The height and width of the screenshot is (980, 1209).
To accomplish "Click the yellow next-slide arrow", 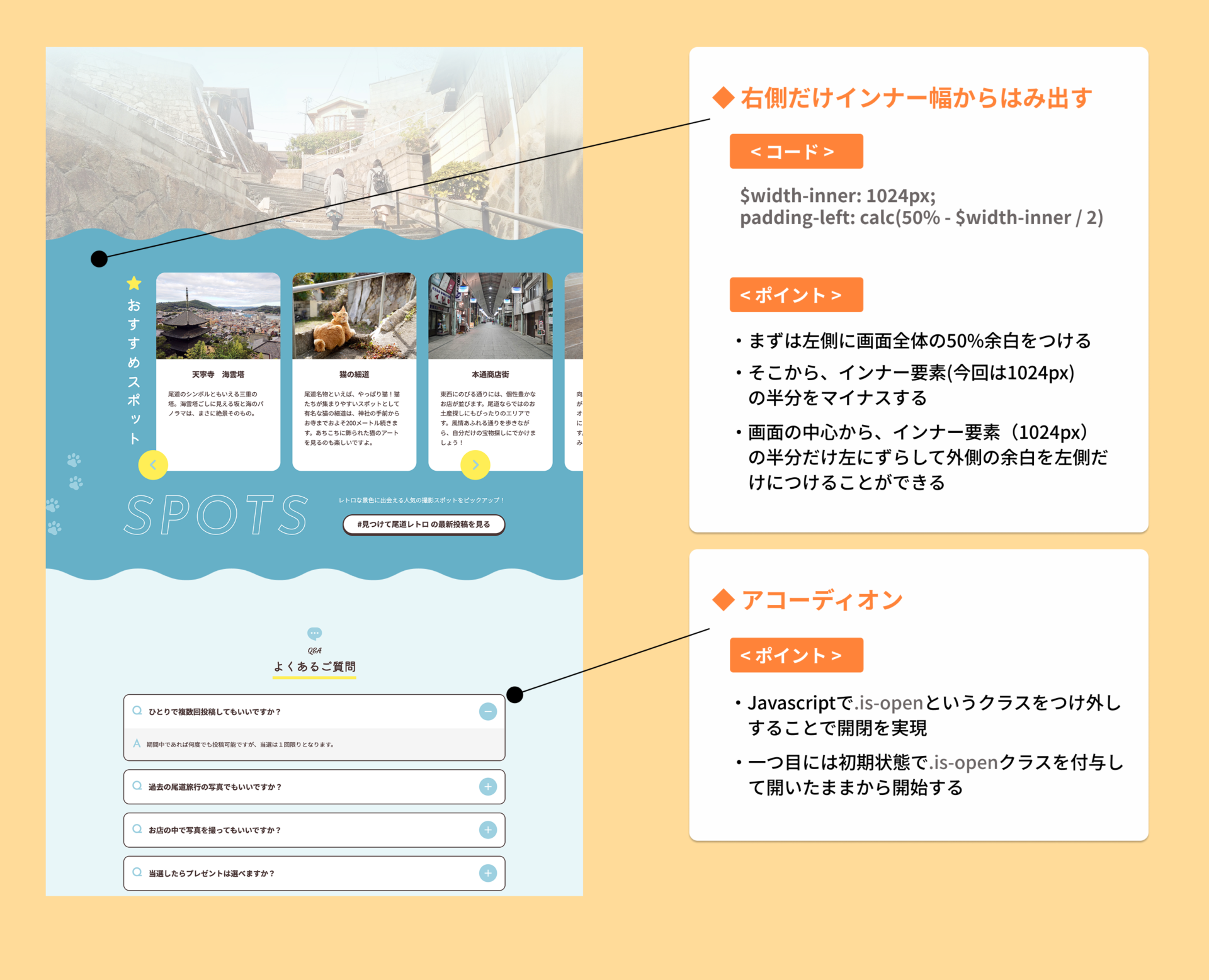I will point(475,465).
